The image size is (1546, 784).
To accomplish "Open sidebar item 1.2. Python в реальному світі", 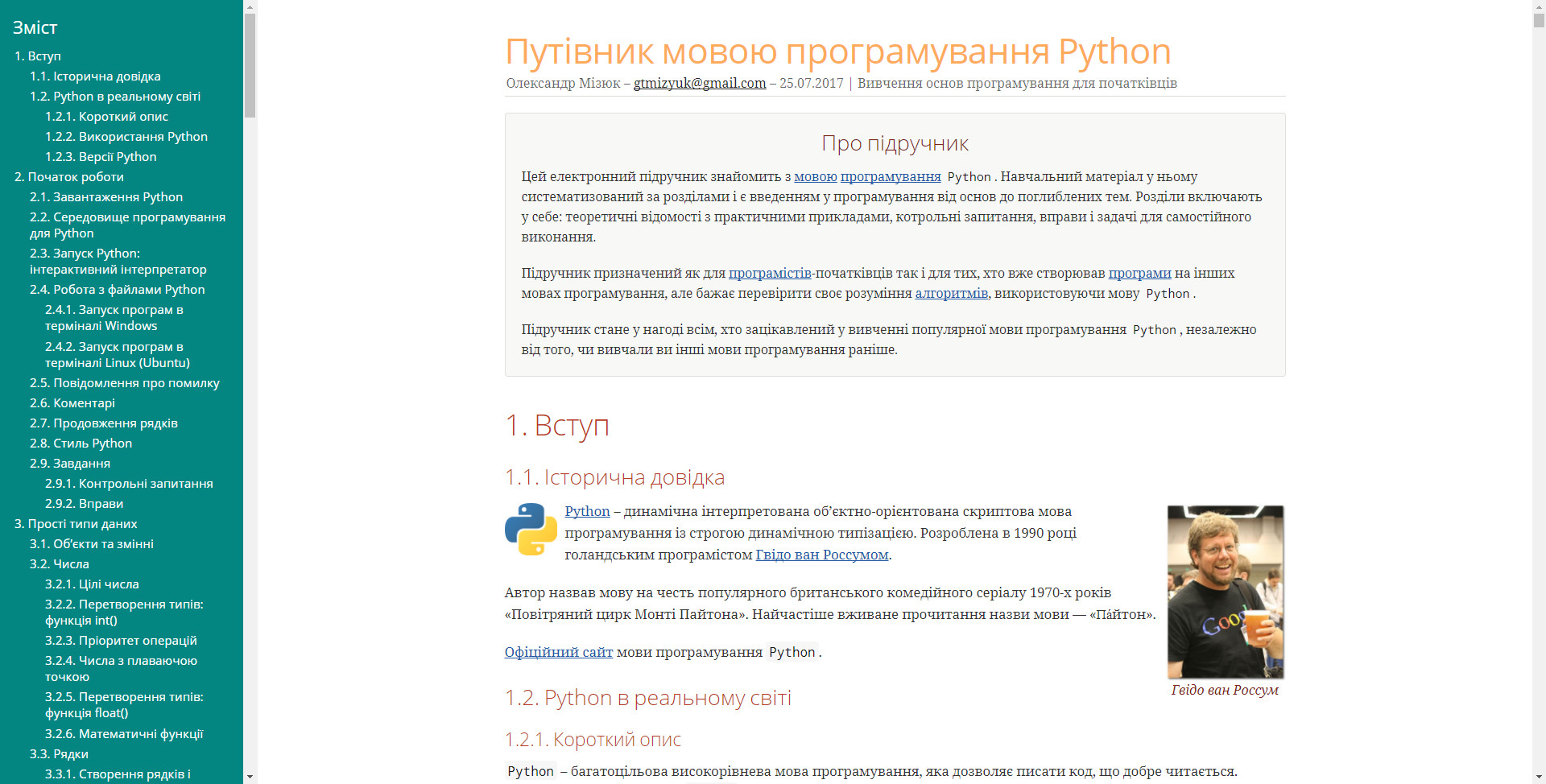I will pos(115,97).
